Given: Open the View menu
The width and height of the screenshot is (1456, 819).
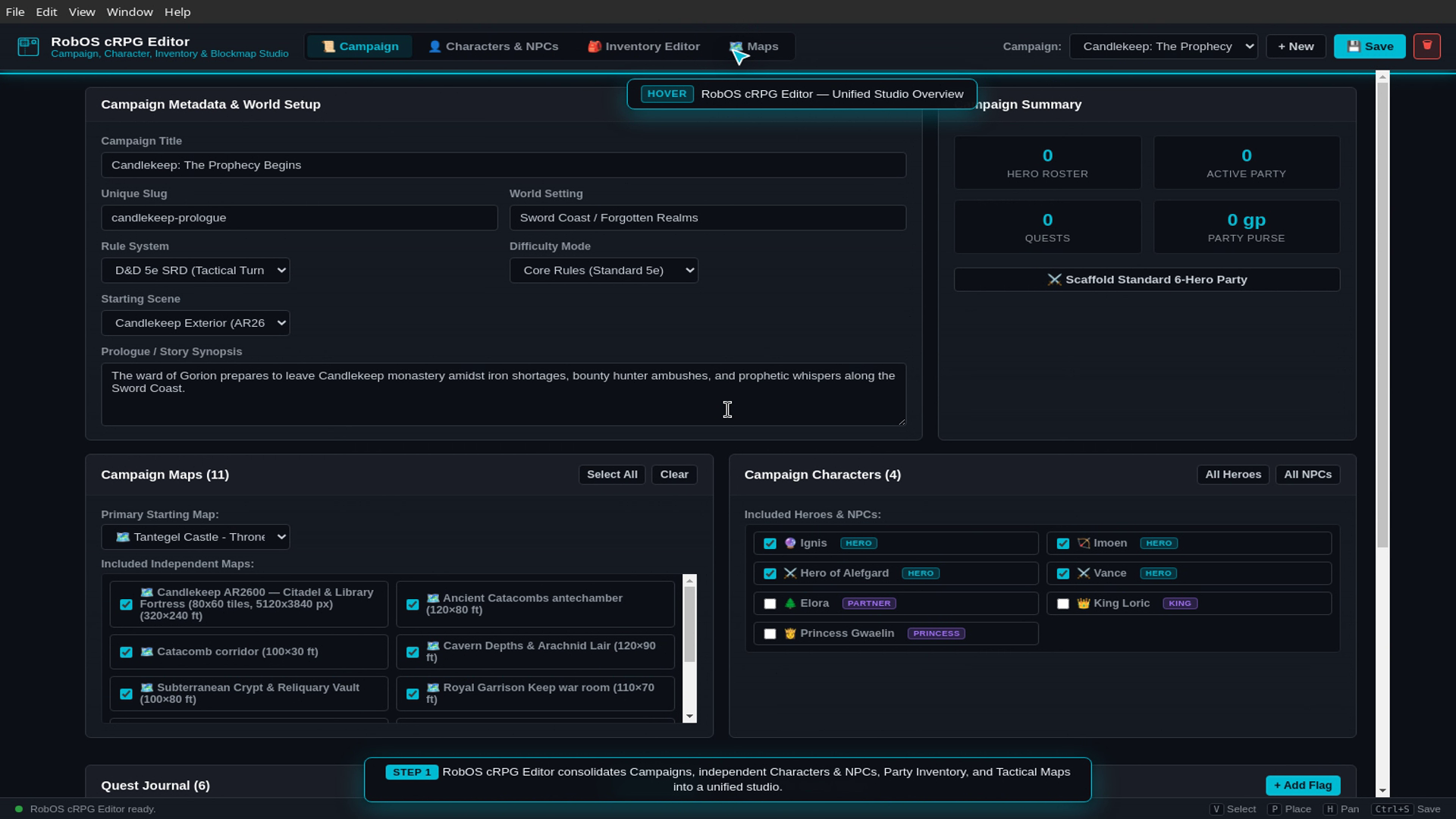Looking at the screenshot, I should tap(82, 12).
